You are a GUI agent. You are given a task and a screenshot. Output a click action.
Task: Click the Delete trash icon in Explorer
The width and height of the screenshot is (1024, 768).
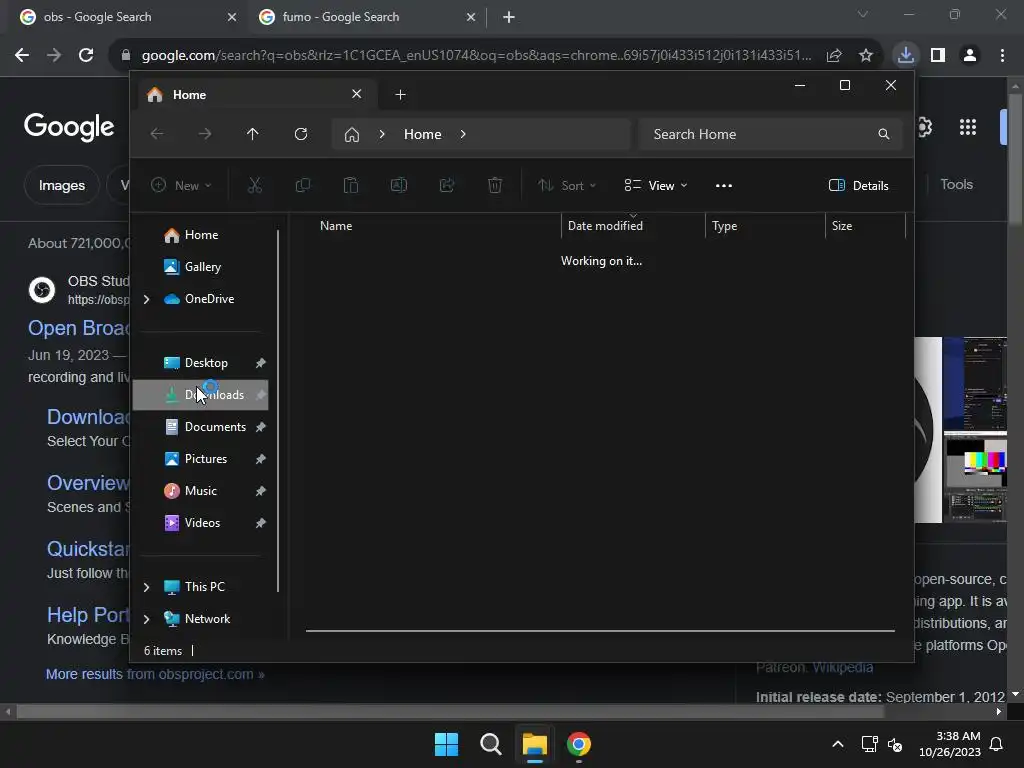[x=495, y=185]
